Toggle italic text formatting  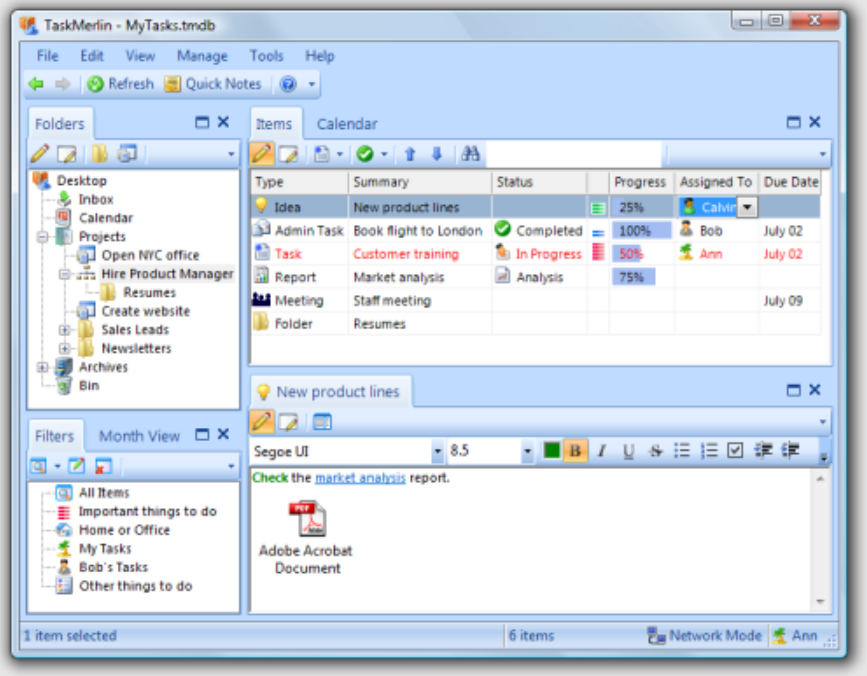tap(602, 451)
